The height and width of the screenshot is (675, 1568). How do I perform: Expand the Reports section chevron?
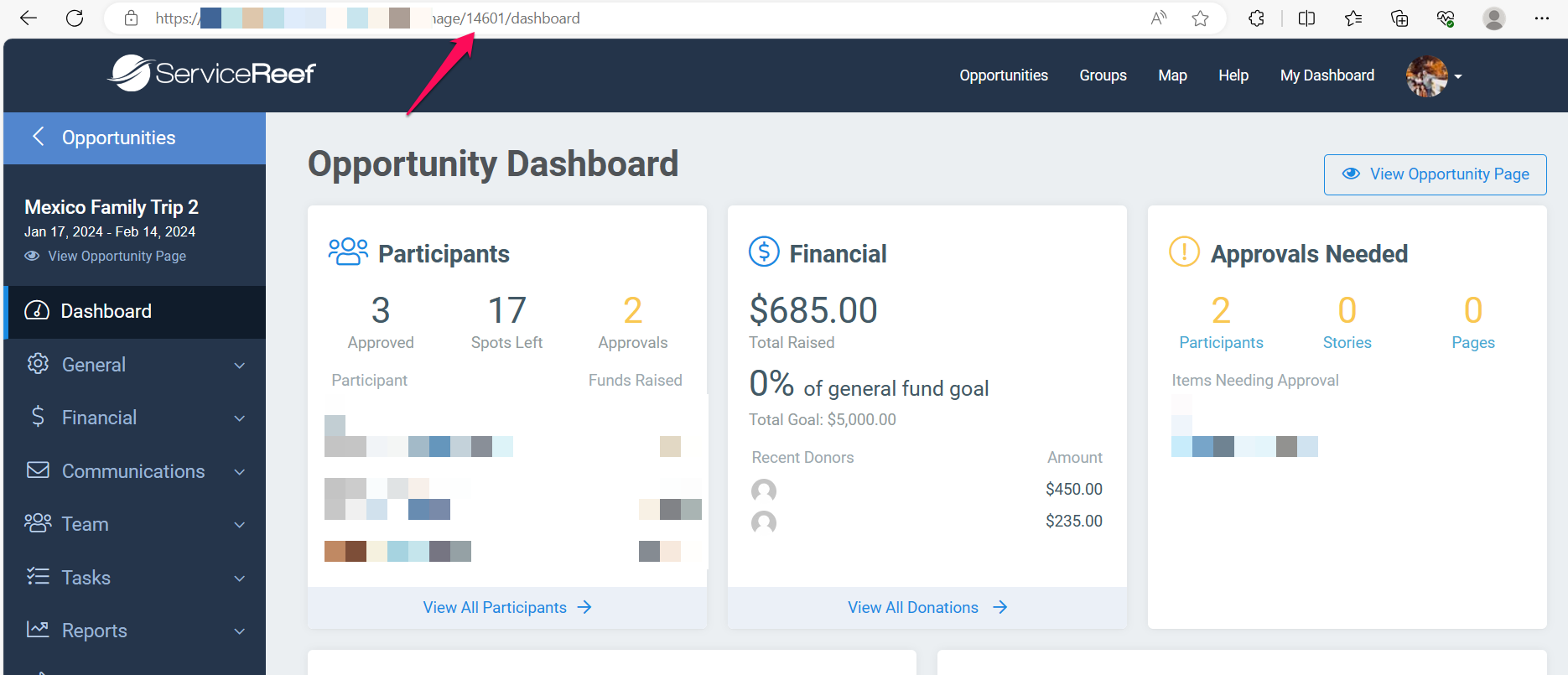[x=240, y=631]
